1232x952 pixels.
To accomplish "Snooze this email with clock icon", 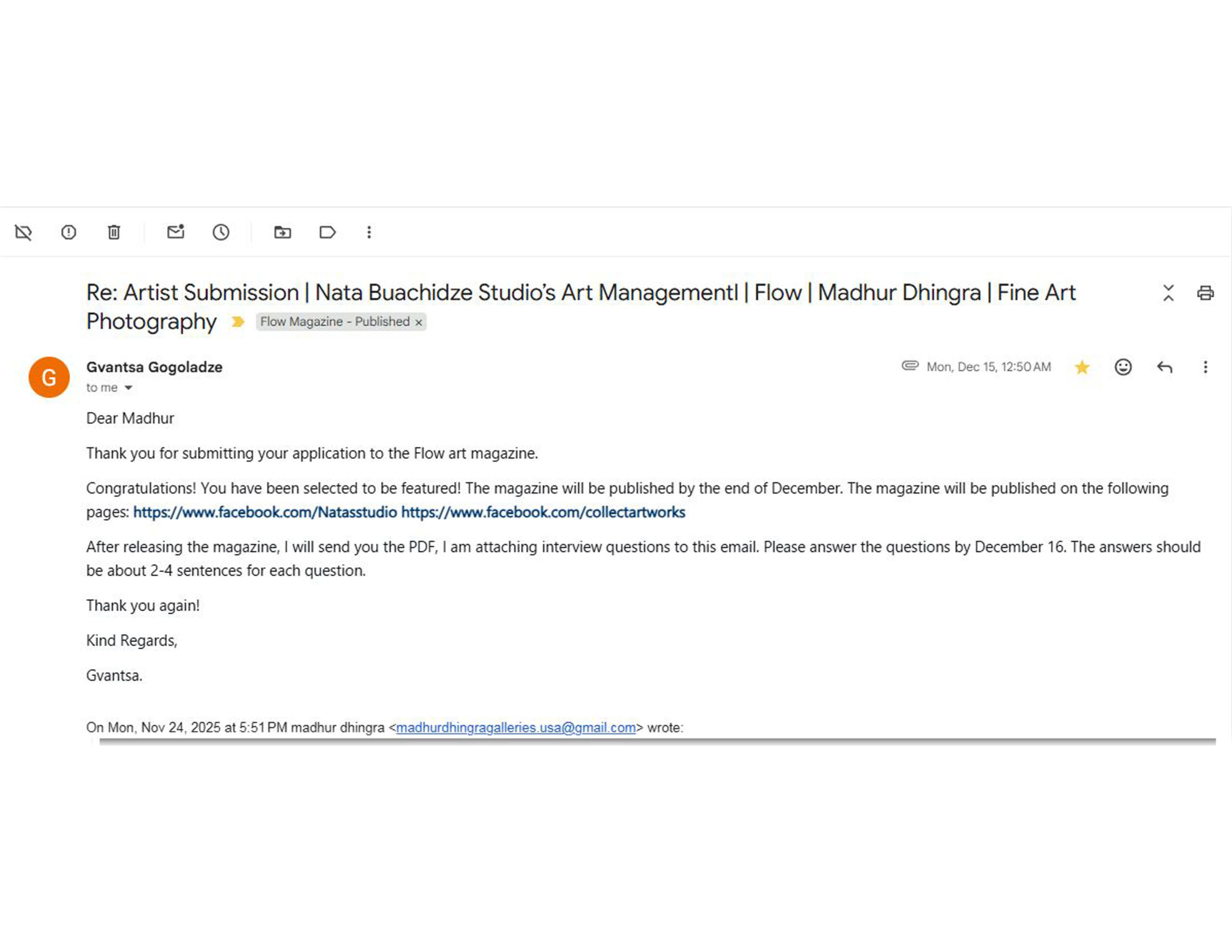I will coord(220,232).
